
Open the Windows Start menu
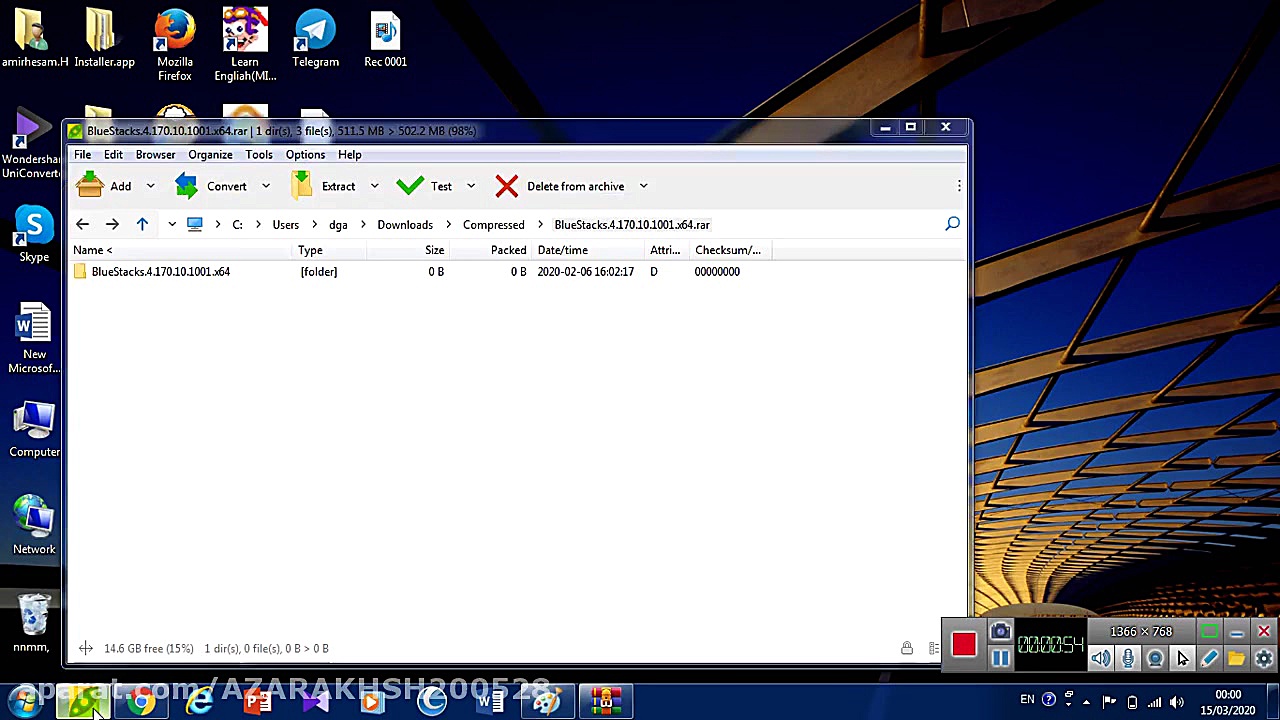point(25,702)
